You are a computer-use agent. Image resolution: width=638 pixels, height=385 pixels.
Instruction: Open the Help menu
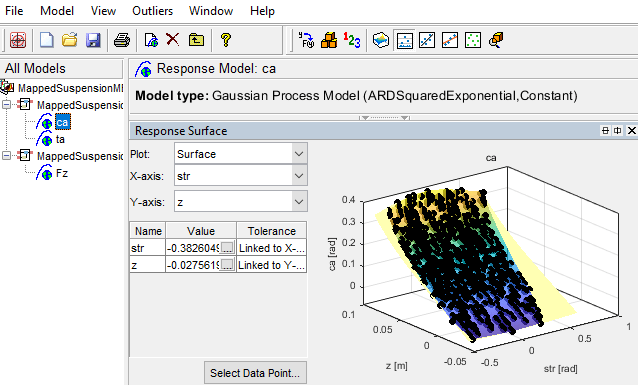pos(262,11)
